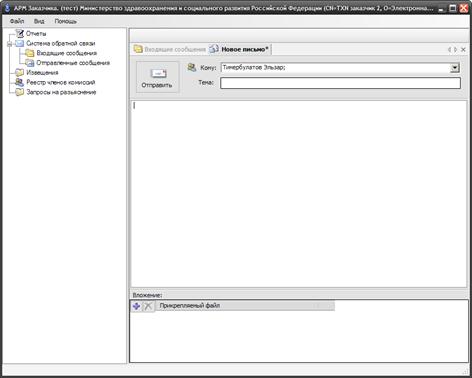Click into the message body area

tap(299, 194)
